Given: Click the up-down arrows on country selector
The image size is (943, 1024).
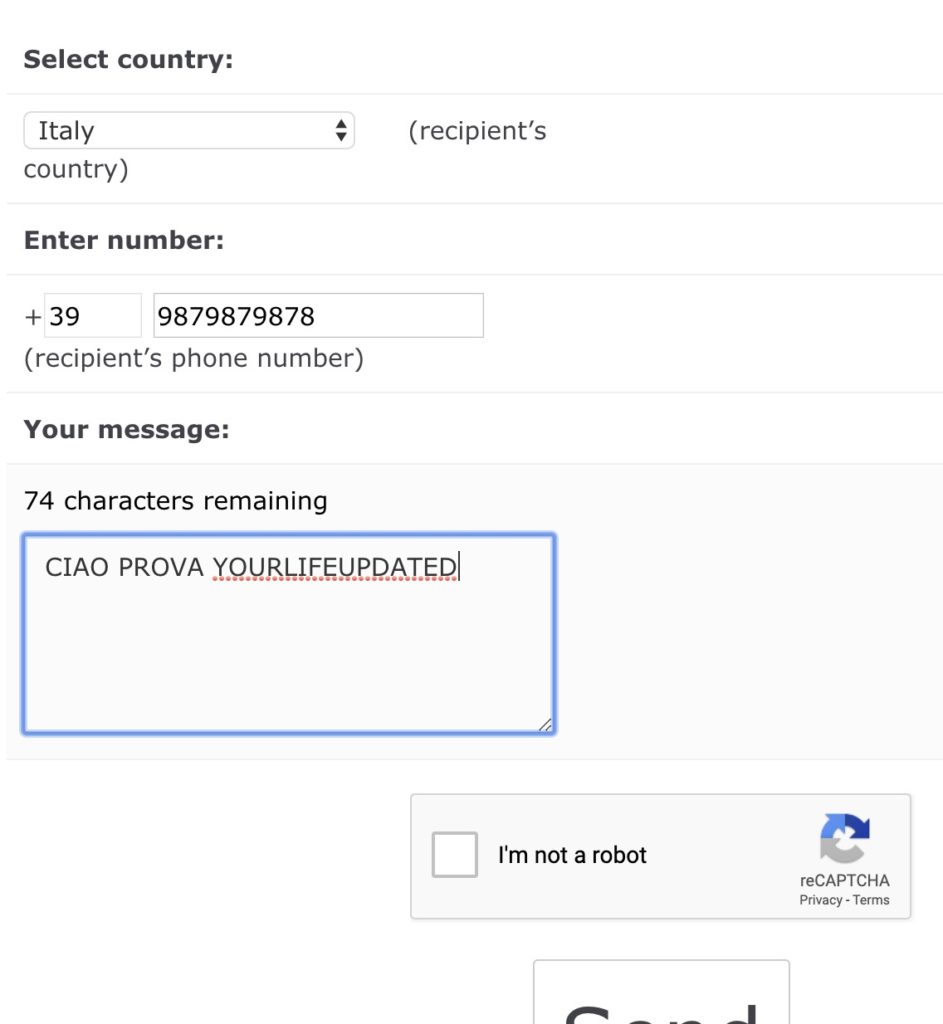Looking at the screenshot, I should [341, 130].
